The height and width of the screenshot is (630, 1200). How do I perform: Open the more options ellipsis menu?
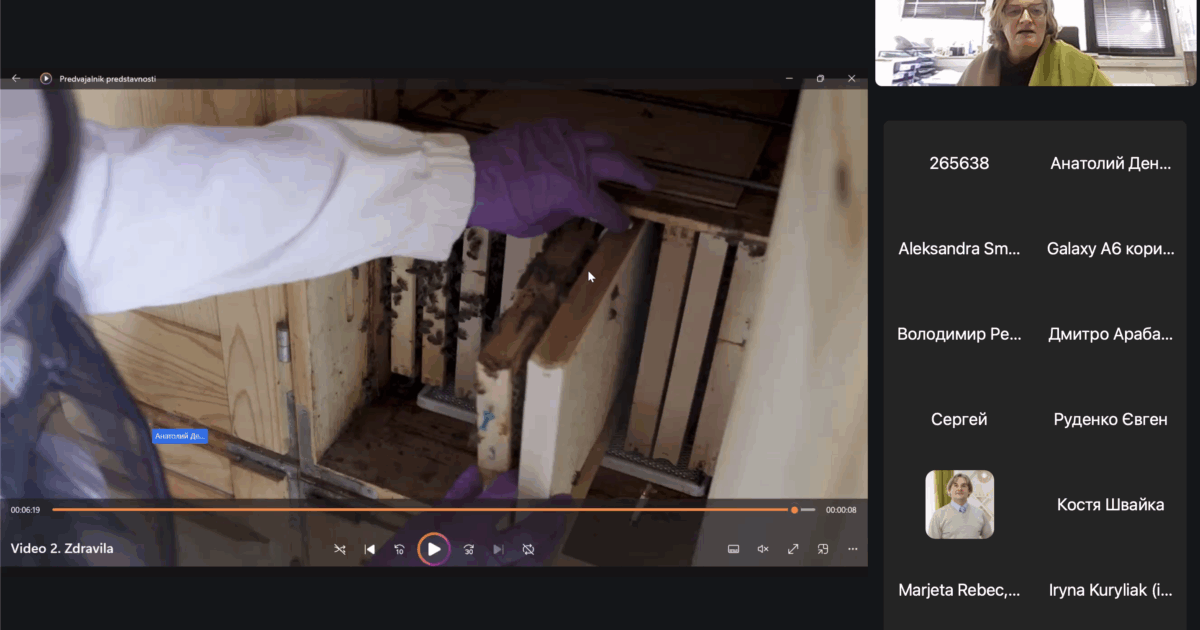click(853, 549)
